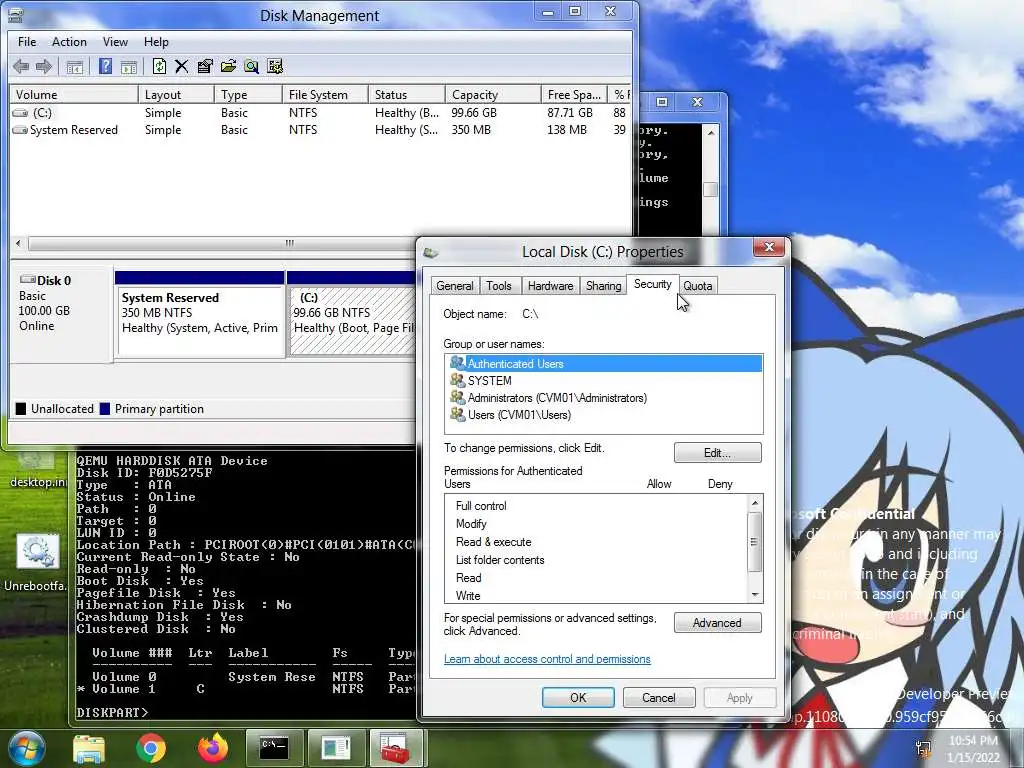This screenshot has width=1024, height=768.
Task: Sort by the Layout column header
Action: pyautogui.click(x=176, y=95)
